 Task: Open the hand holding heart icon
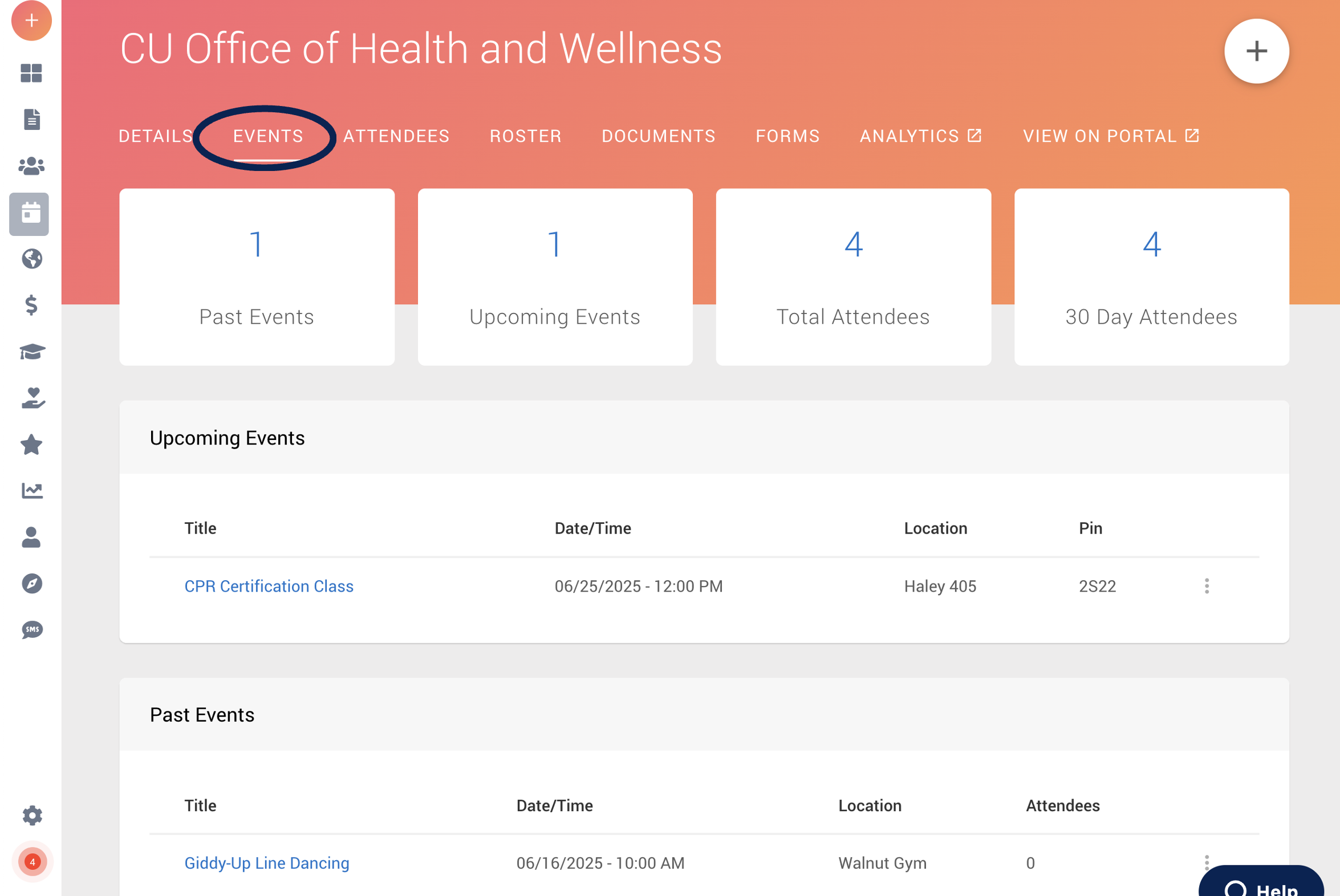(33, 398)
